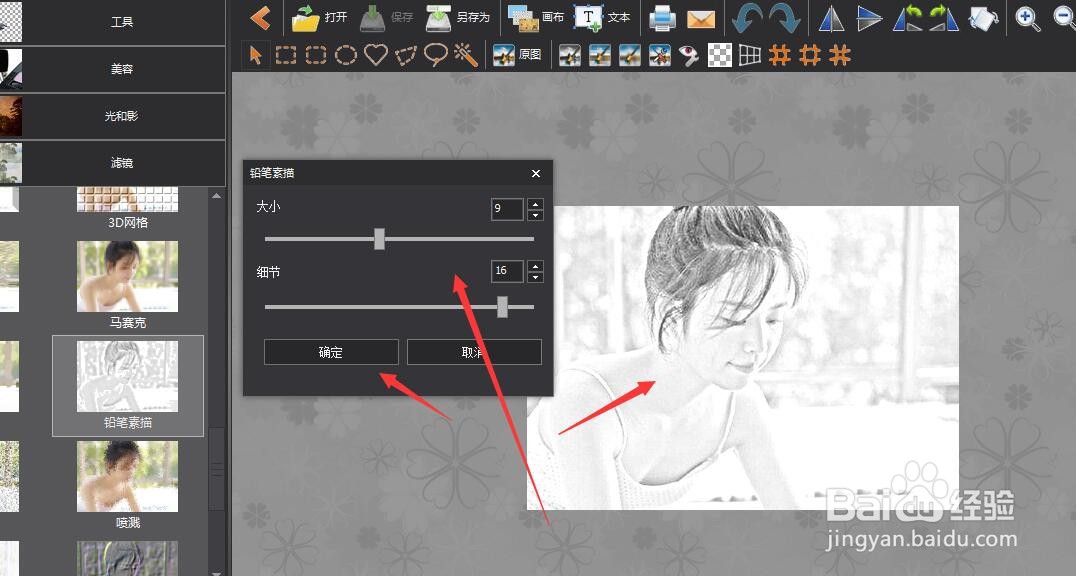
Task: Click the perspective grid icon
Action: pos(749,55)
